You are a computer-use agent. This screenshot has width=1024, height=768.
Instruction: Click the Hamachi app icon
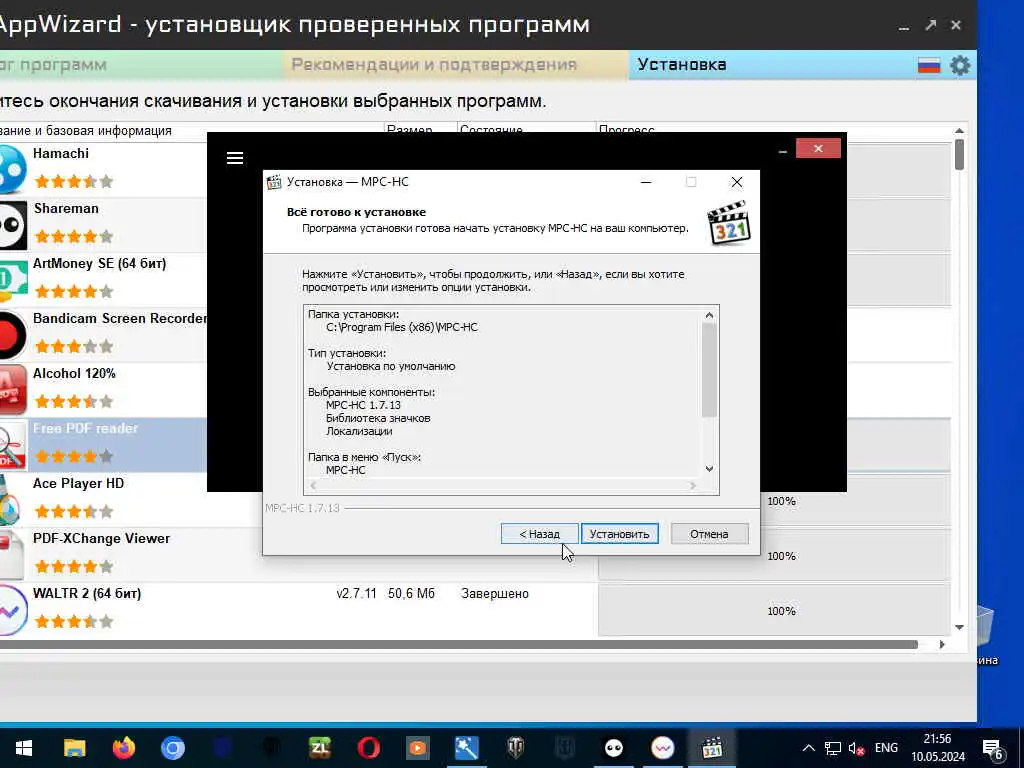pyautogui.click(x=12, y=170)
